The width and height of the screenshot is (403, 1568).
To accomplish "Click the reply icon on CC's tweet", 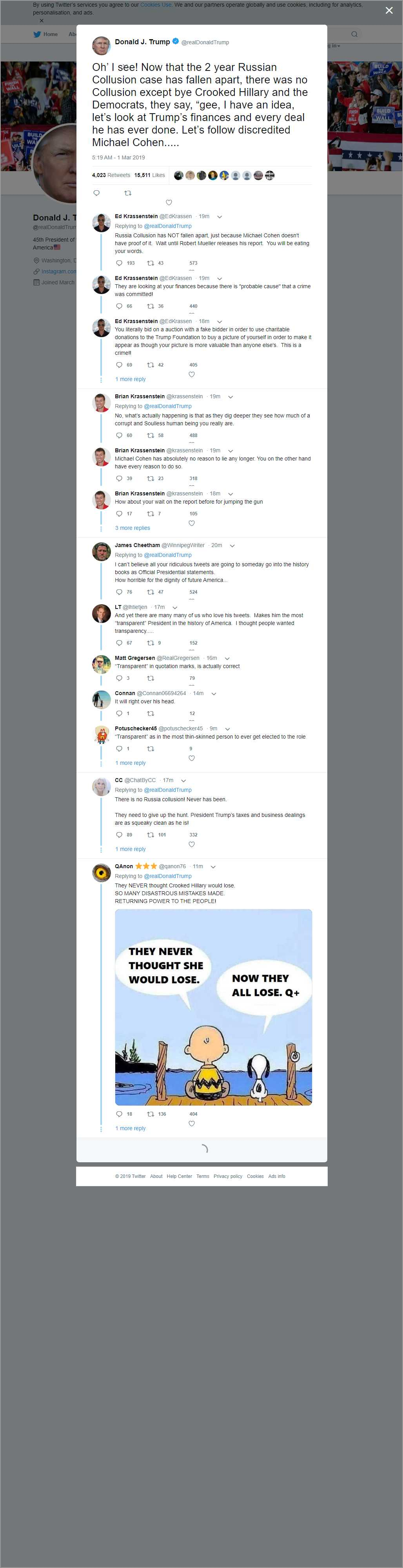I will (119, 835).
